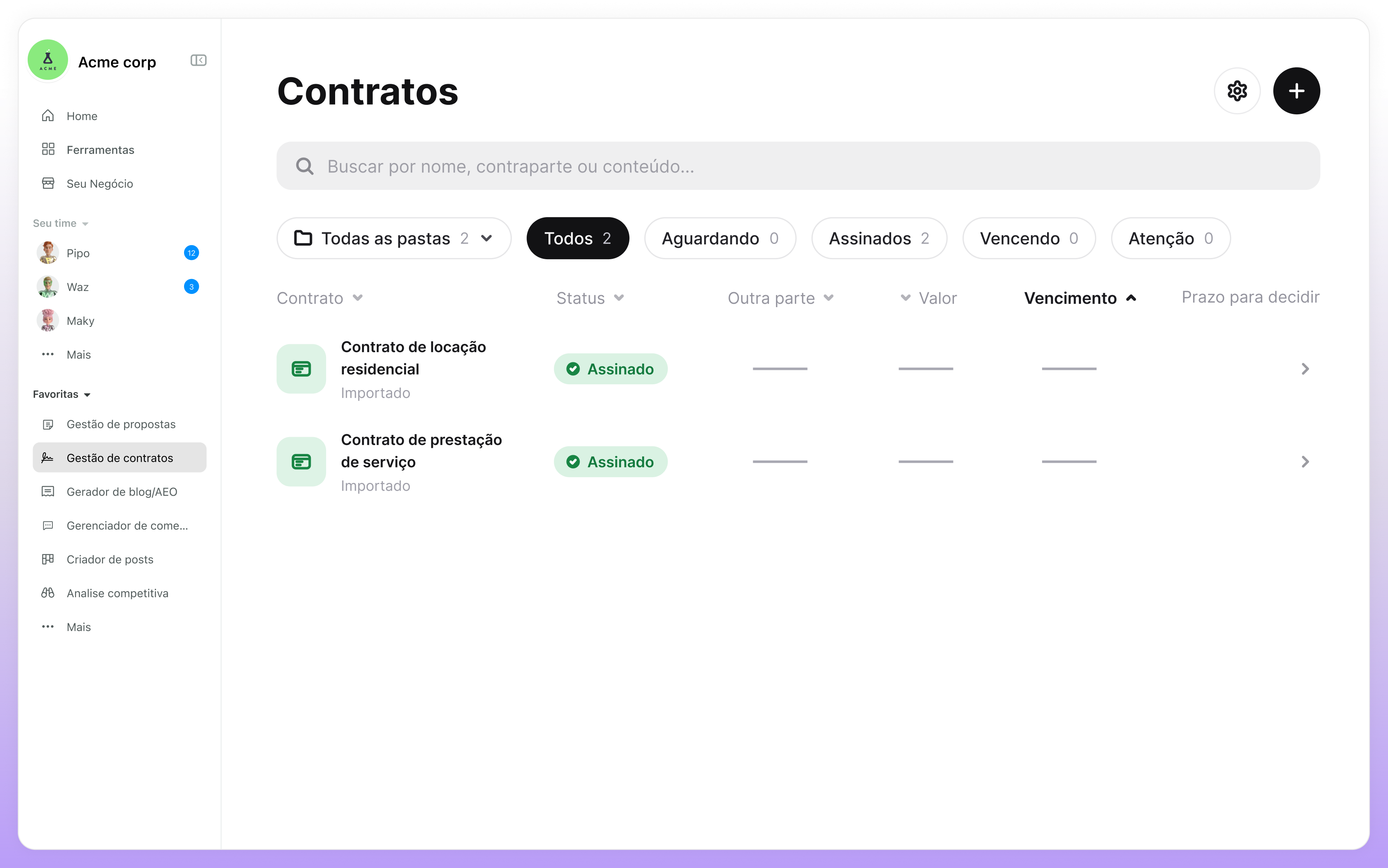
Task: Select Pipo avatar in team list
Action: point(48,253)
